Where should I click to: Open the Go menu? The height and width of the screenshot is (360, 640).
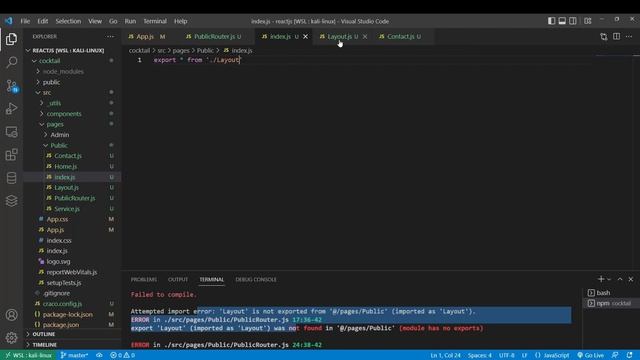113,21
